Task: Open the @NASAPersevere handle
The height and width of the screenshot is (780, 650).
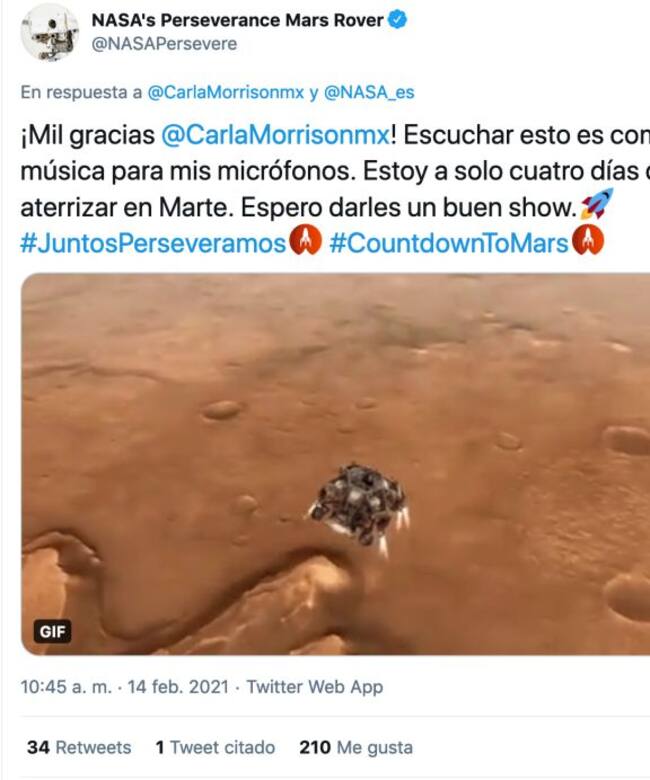Action: pyautogui.click(x=164, y=44)
